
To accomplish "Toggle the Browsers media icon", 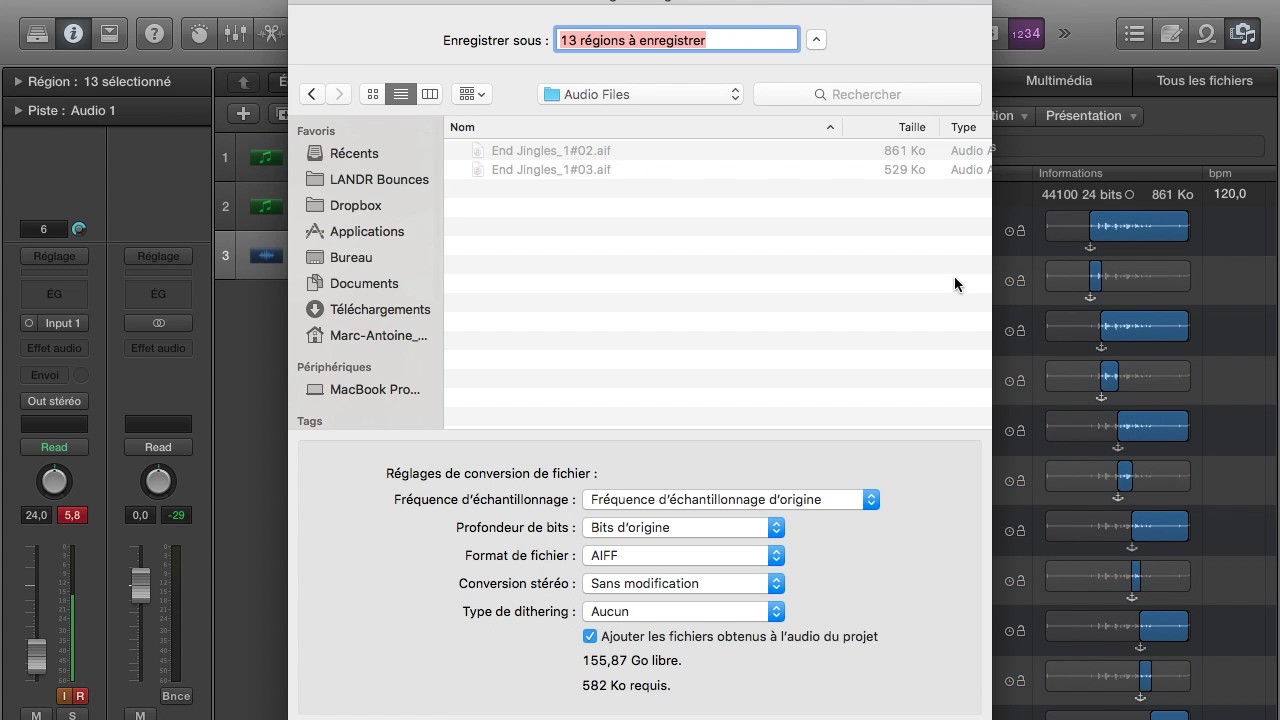I will (x=1243, y=34).
